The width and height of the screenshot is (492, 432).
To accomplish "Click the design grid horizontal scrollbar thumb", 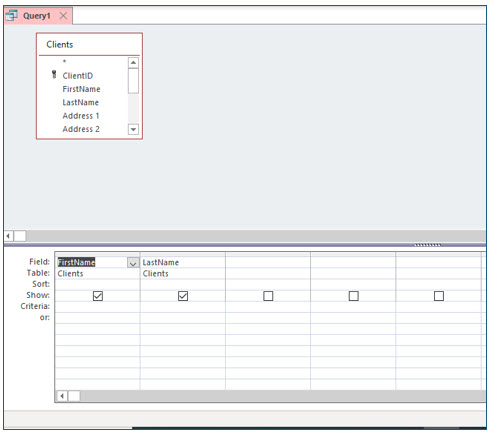I will (74, 396).
